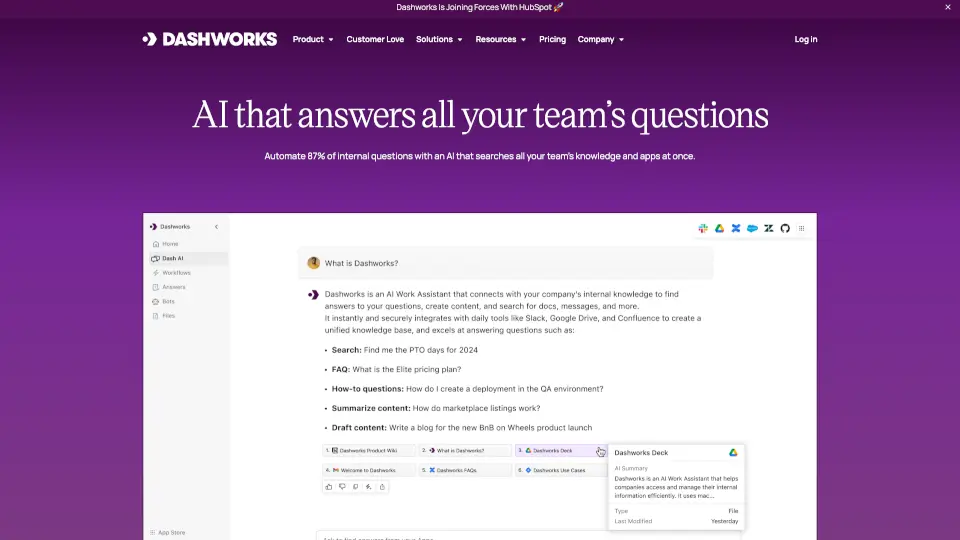
Task: Click the Log in link
Action: click(805, 40)
